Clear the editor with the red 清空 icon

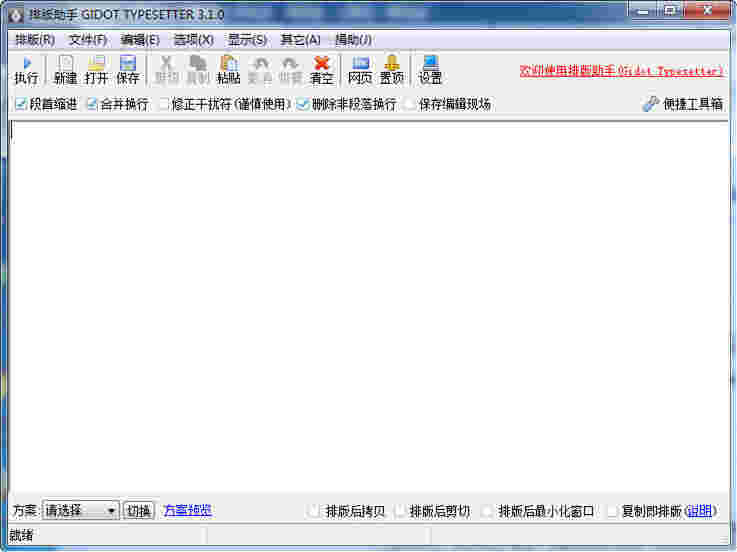tap(321, 70)
